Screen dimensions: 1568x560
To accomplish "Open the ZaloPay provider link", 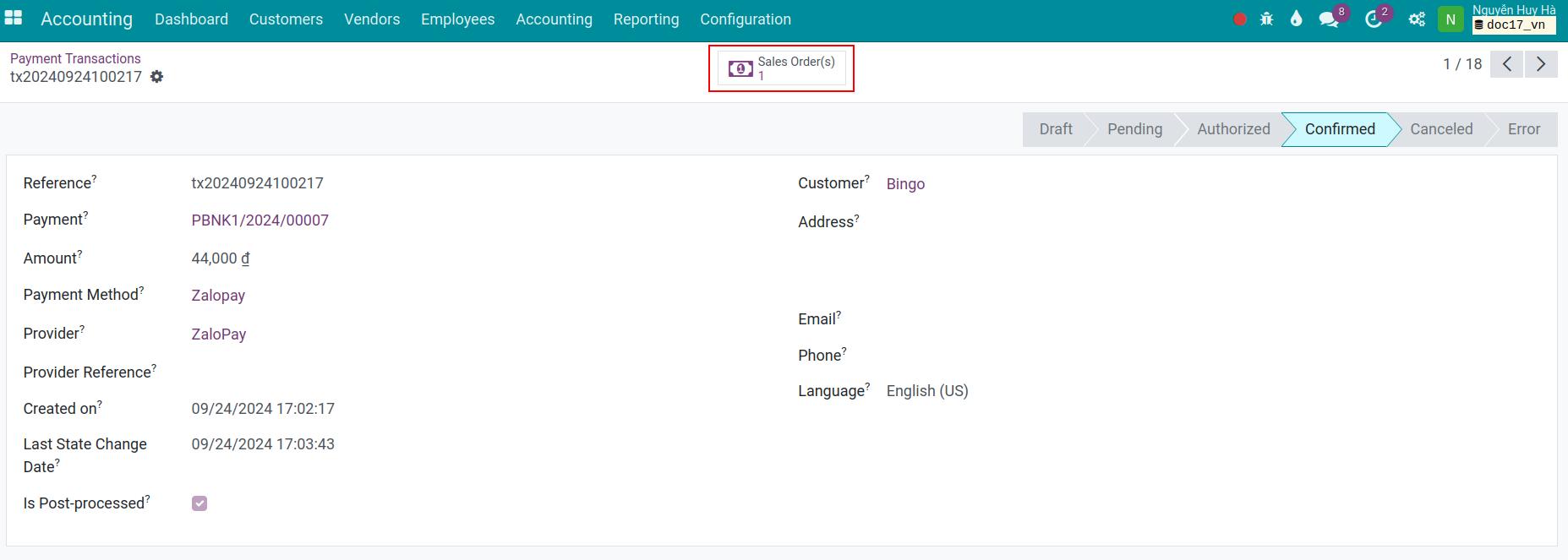I will [x=219, y=334].
